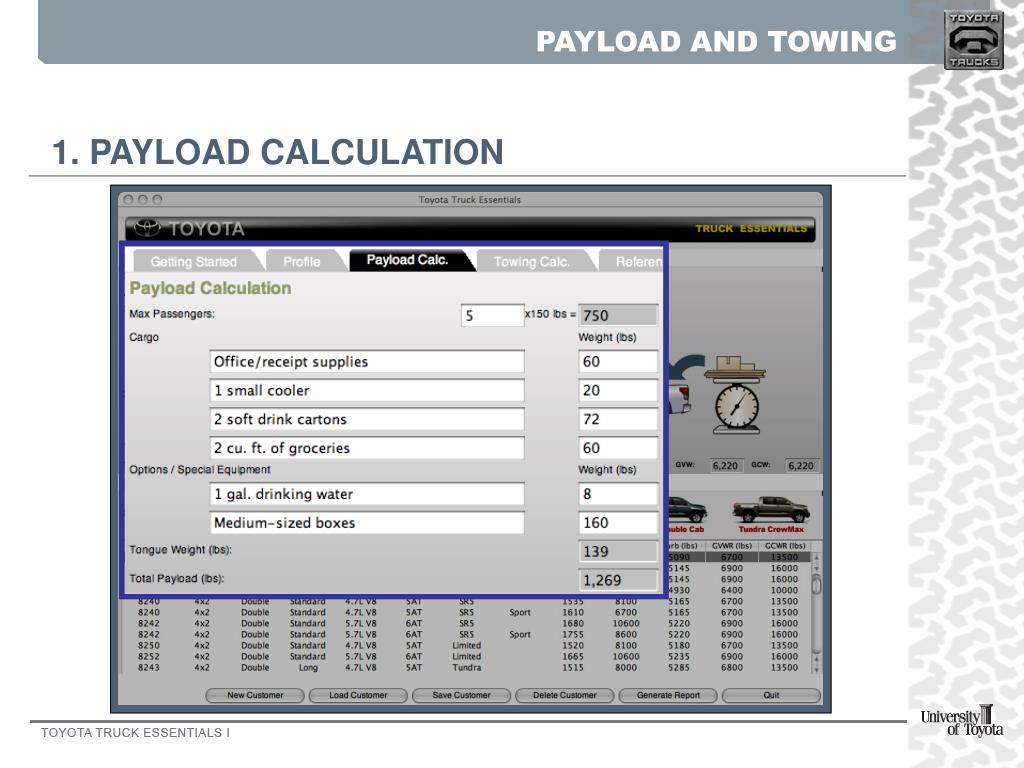The height and width of the screenshot is (768, 1024).
Task: Edit the Medium-sized boxes equipment field
Action: click(x=367, y=523)
